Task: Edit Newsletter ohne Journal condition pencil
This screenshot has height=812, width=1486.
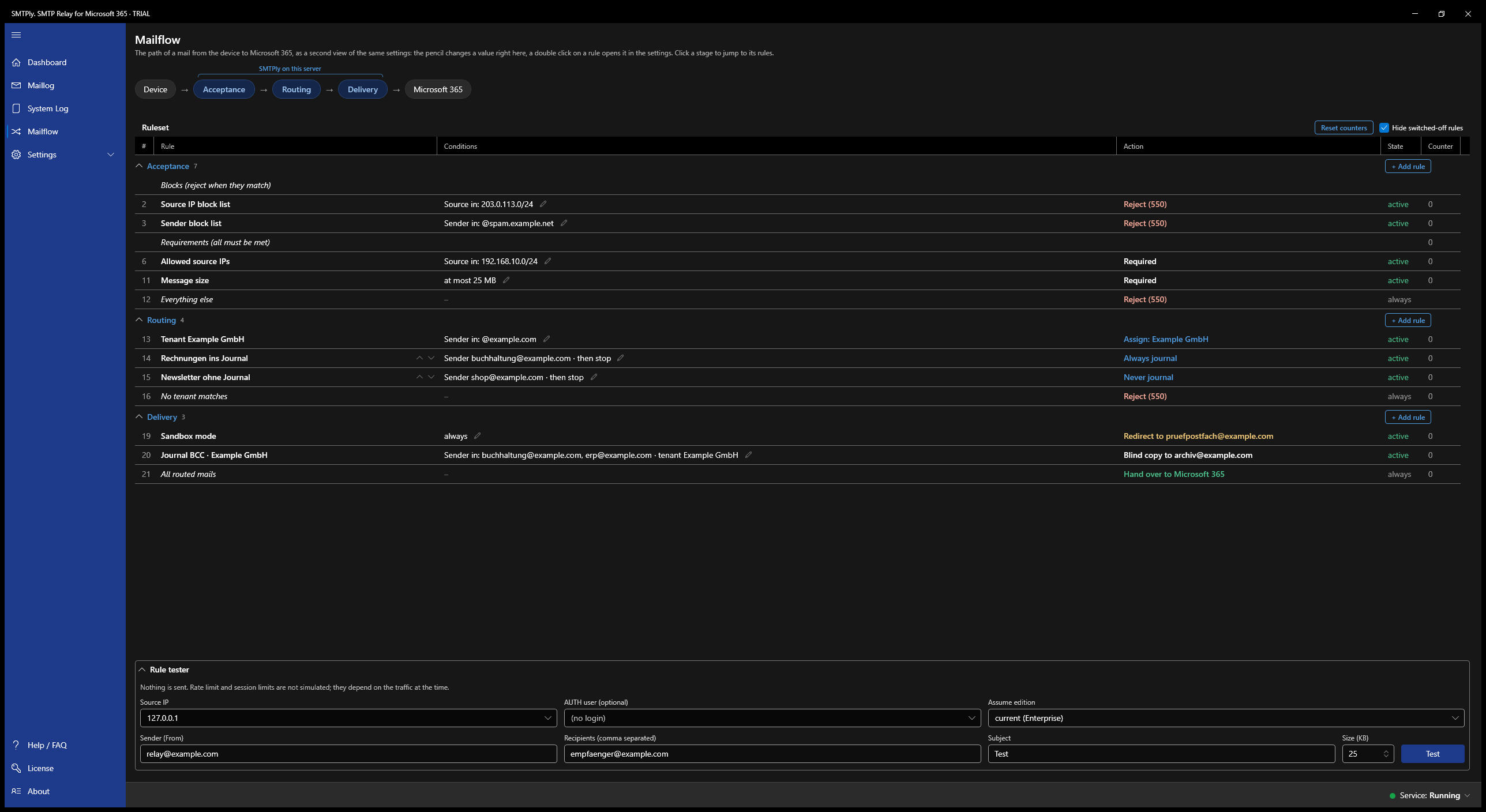Action: 594,377
